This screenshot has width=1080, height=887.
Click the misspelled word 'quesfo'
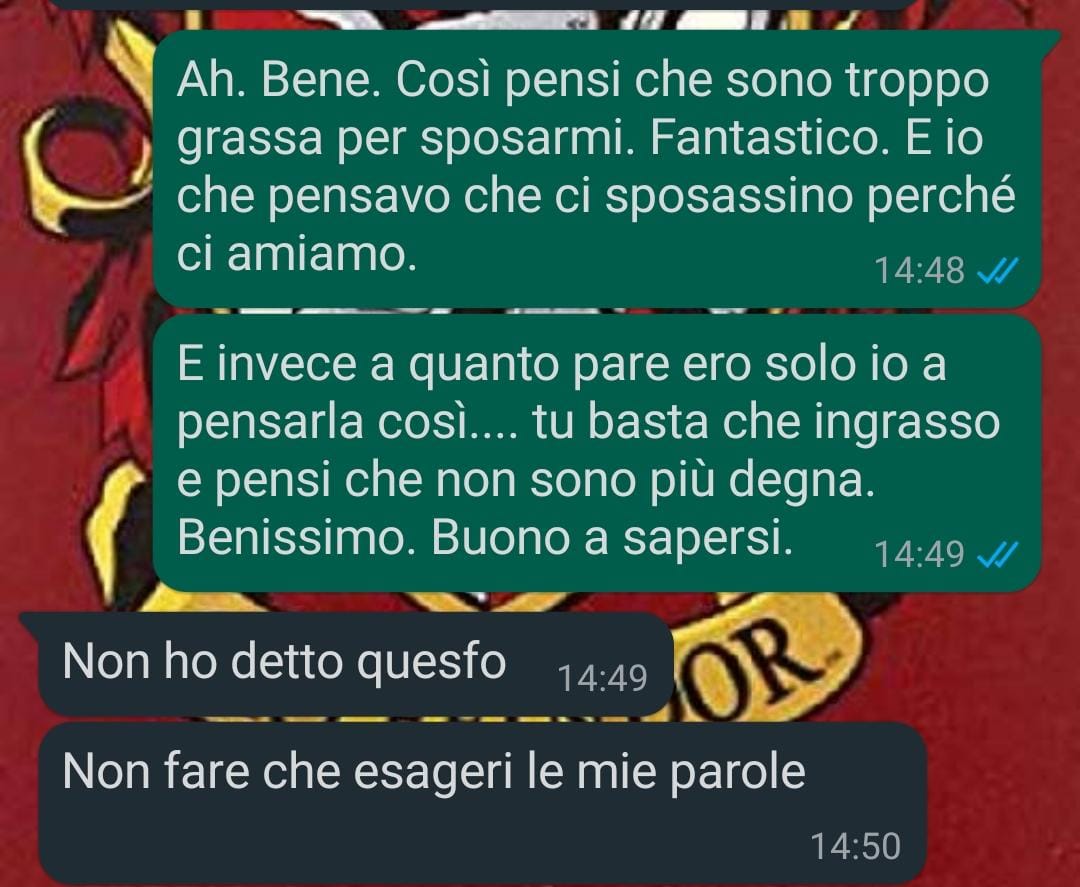(x=432, y=662)
